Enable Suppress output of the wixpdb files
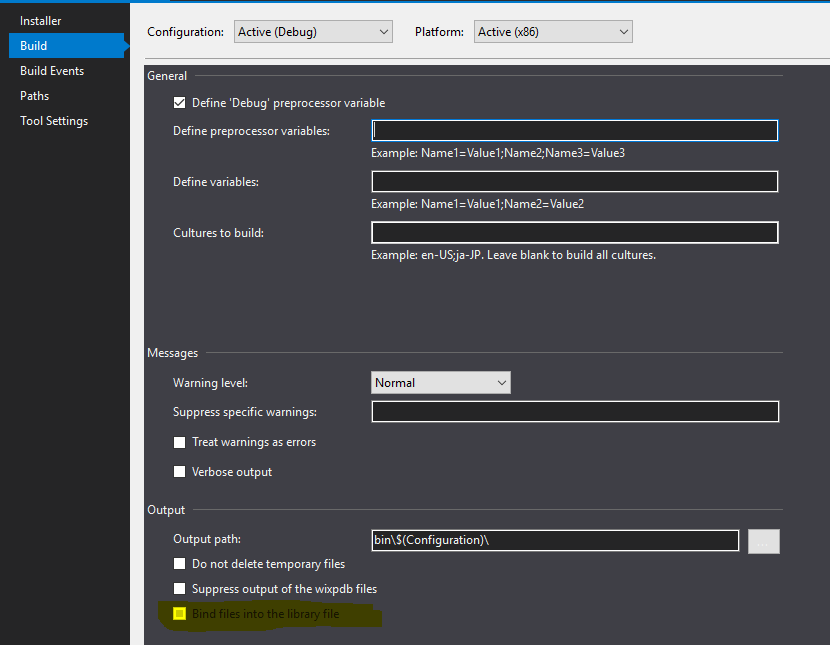830x645 pixels. [179, 589]
